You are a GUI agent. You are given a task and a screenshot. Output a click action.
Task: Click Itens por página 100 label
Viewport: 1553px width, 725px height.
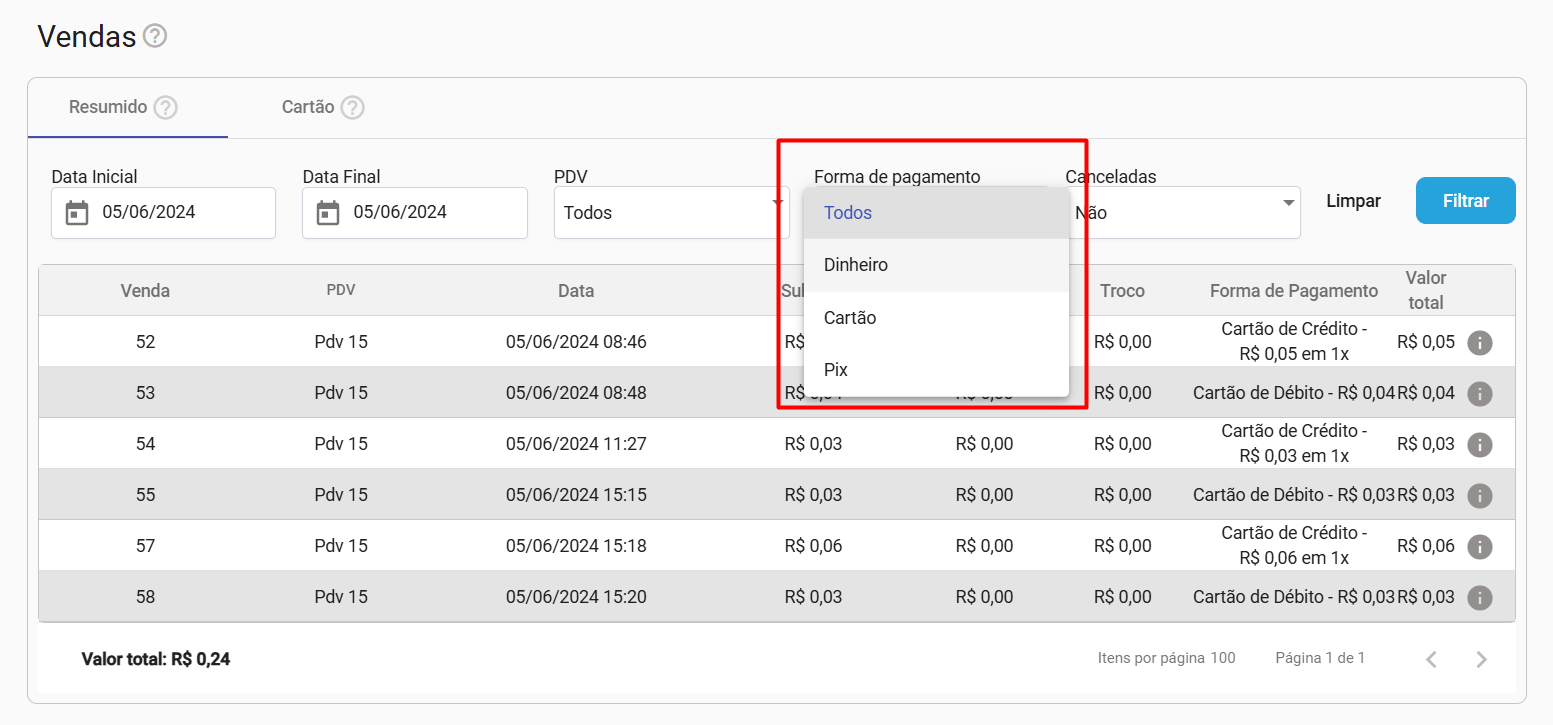1166,658
